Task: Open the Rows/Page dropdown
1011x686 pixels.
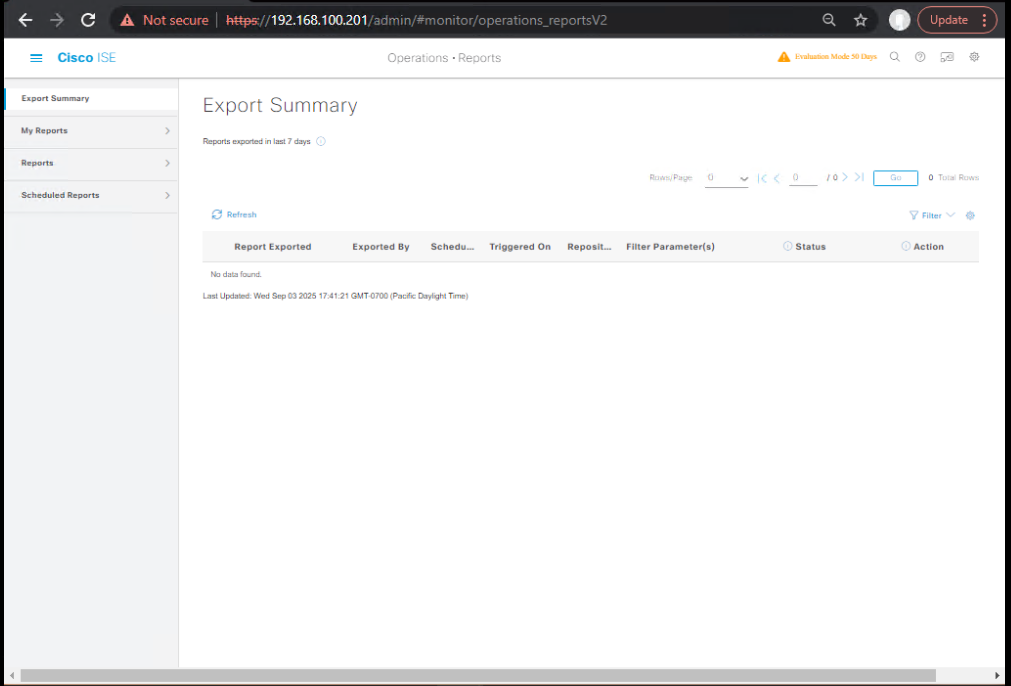Action: (727, 178)
